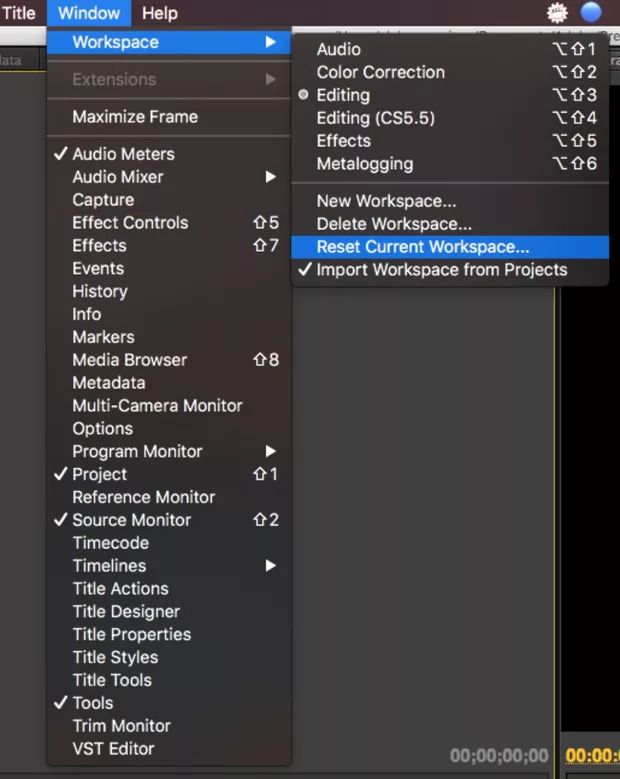Switch to the Color Correction workspace

pos(450,72)
